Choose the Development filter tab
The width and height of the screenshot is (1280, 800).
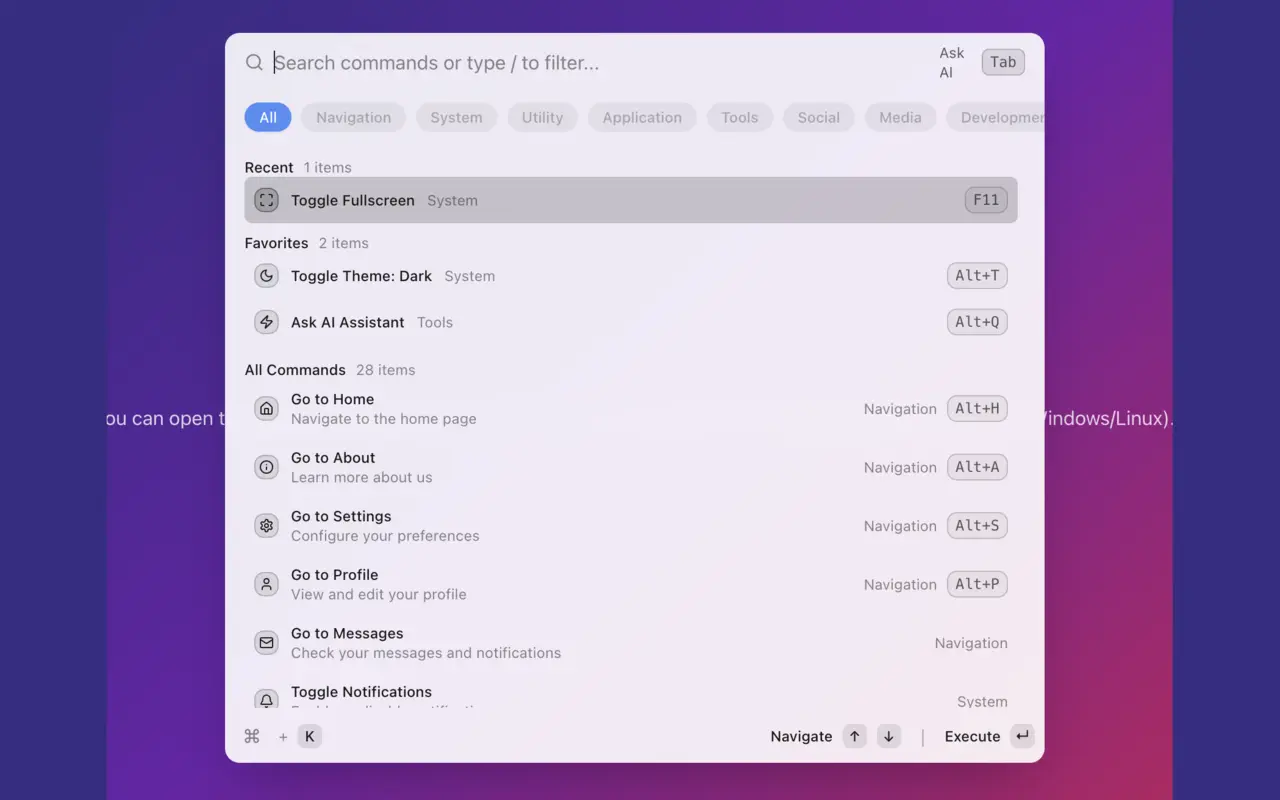(x=996, y=117)
